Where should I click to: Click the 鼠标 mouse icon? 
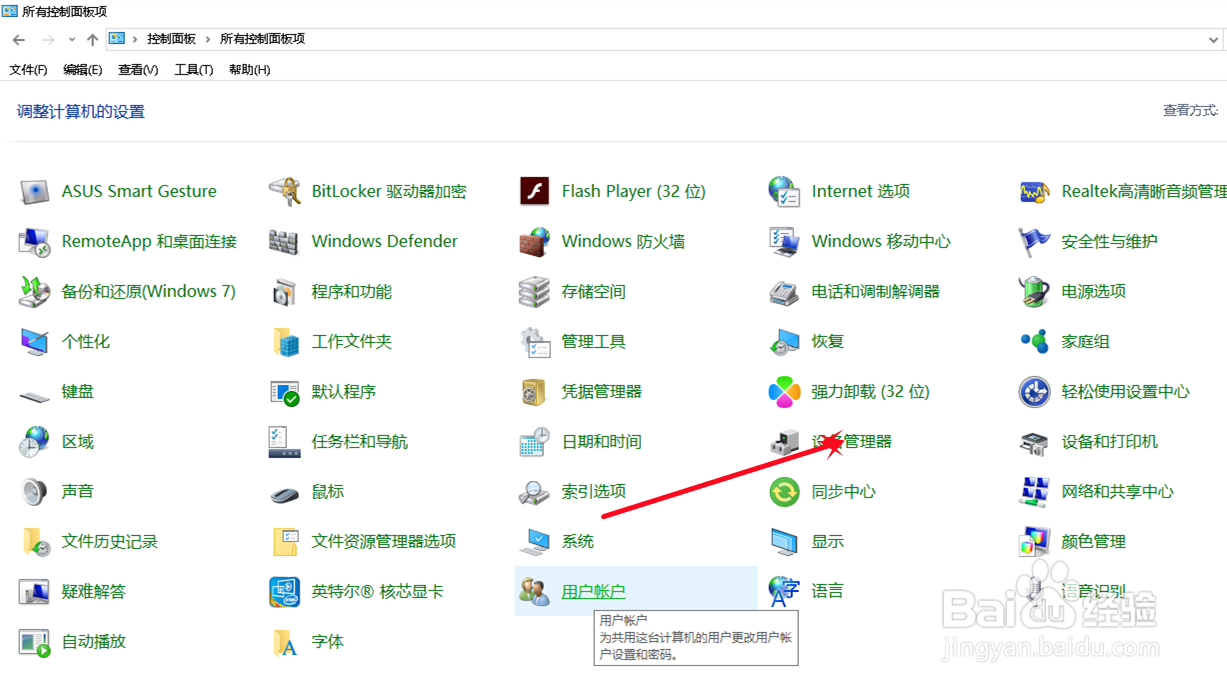tap(285, 493)
